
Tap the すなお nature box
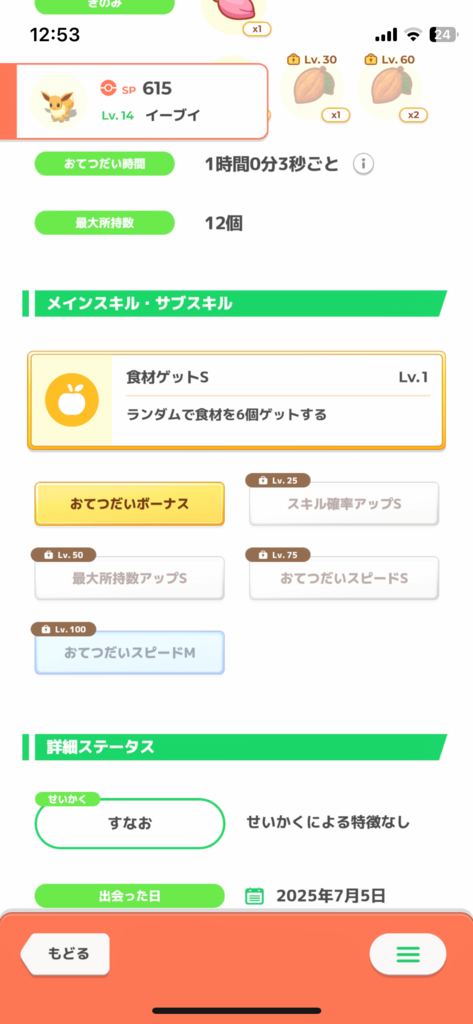[x=130, y=824]
